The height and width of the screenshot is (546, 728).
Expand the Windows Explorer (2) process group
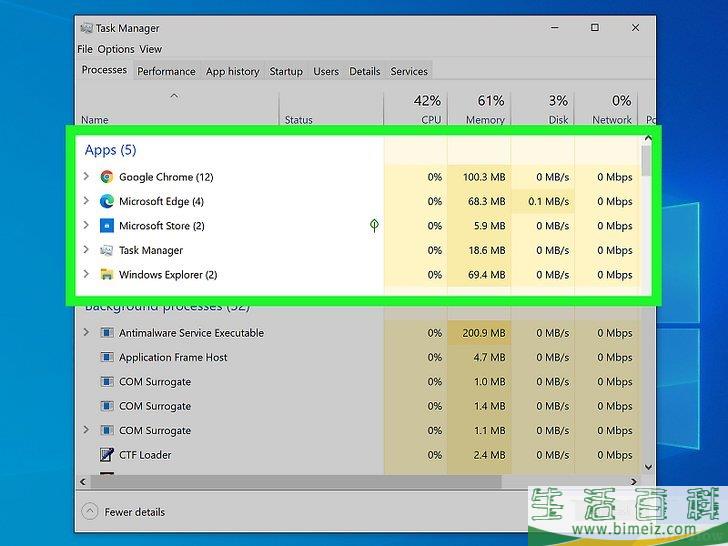pos(86,274)
